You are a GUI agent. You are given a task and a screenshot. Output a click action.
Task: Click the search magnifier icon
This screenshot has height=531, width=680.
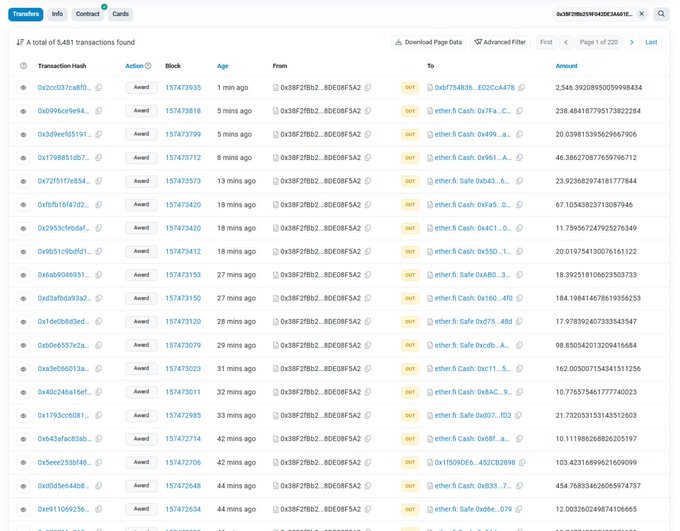(661, 14)
